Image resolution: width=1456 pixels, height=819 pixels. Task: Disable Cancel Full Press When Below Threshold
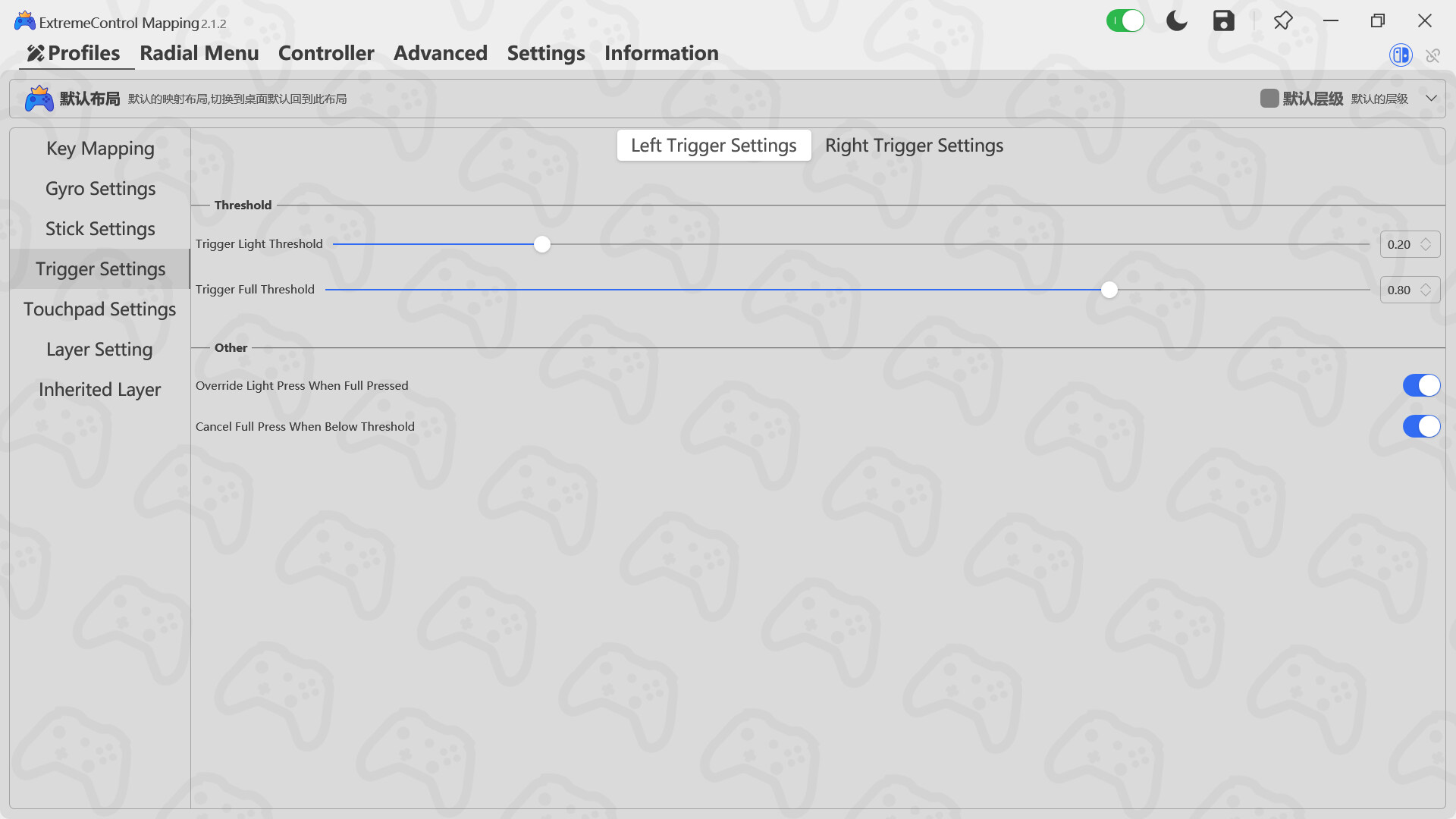point(1422,426)
